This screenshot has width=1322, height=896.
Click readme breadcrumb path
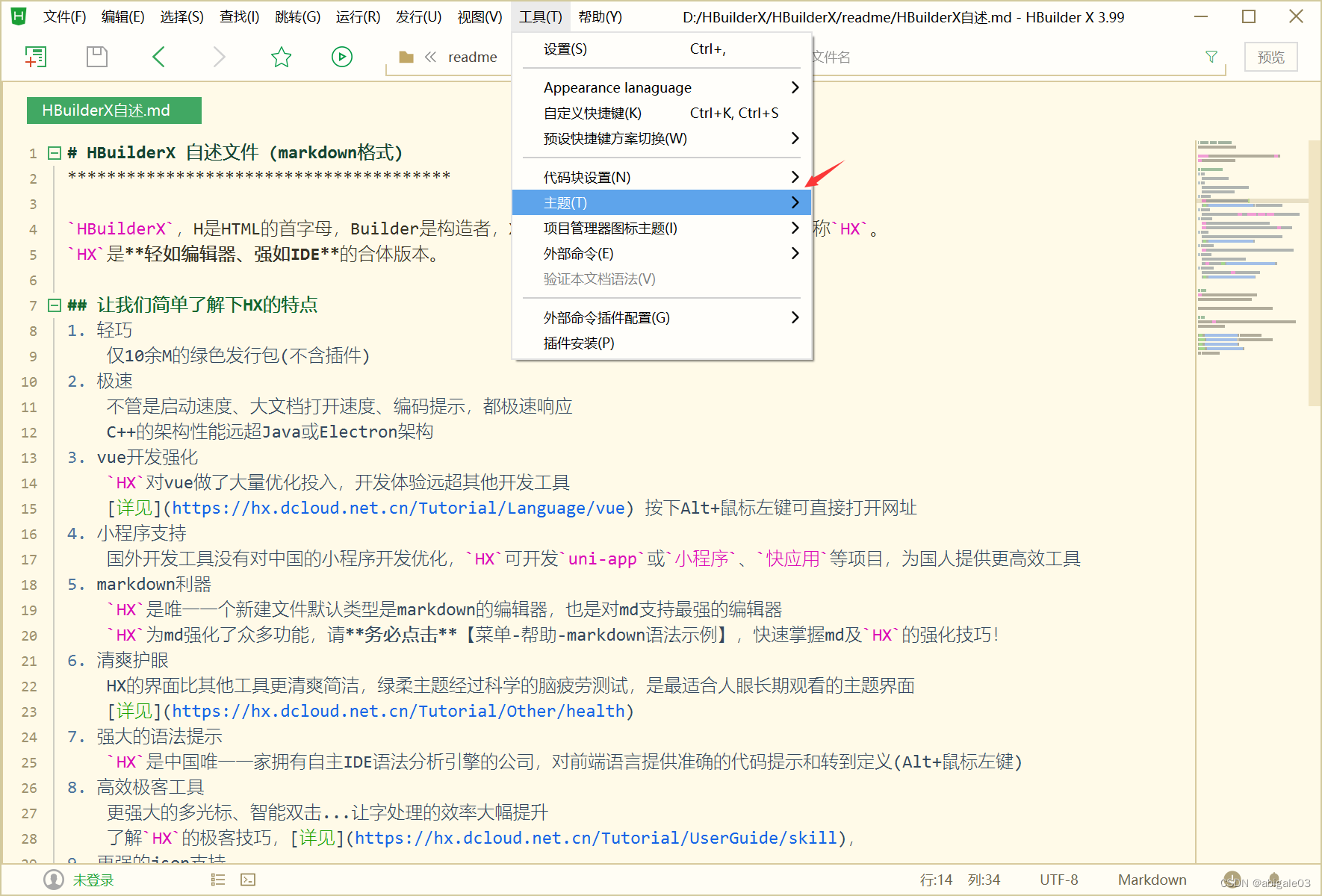472,57
